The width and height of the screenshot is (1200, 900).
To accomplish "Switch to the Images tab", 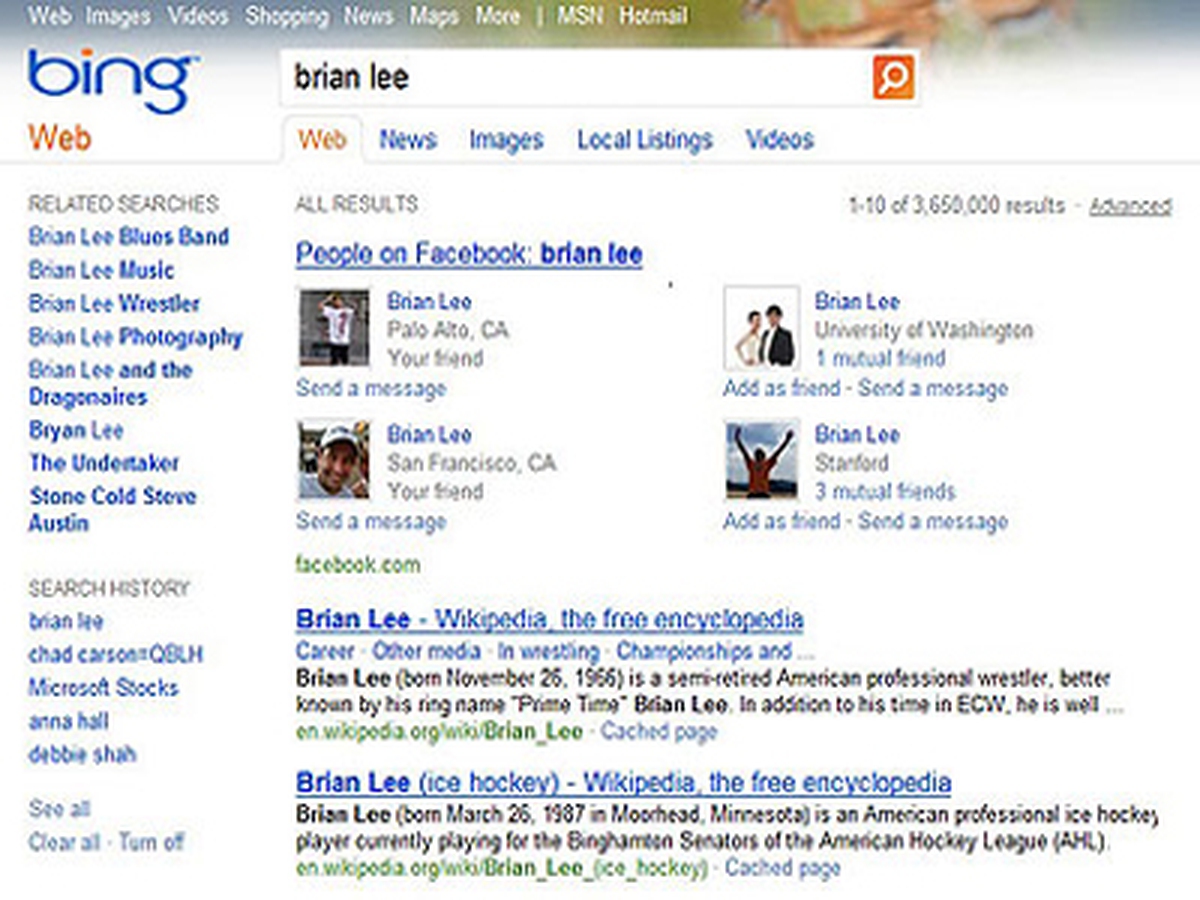I will tap(506, 140).
